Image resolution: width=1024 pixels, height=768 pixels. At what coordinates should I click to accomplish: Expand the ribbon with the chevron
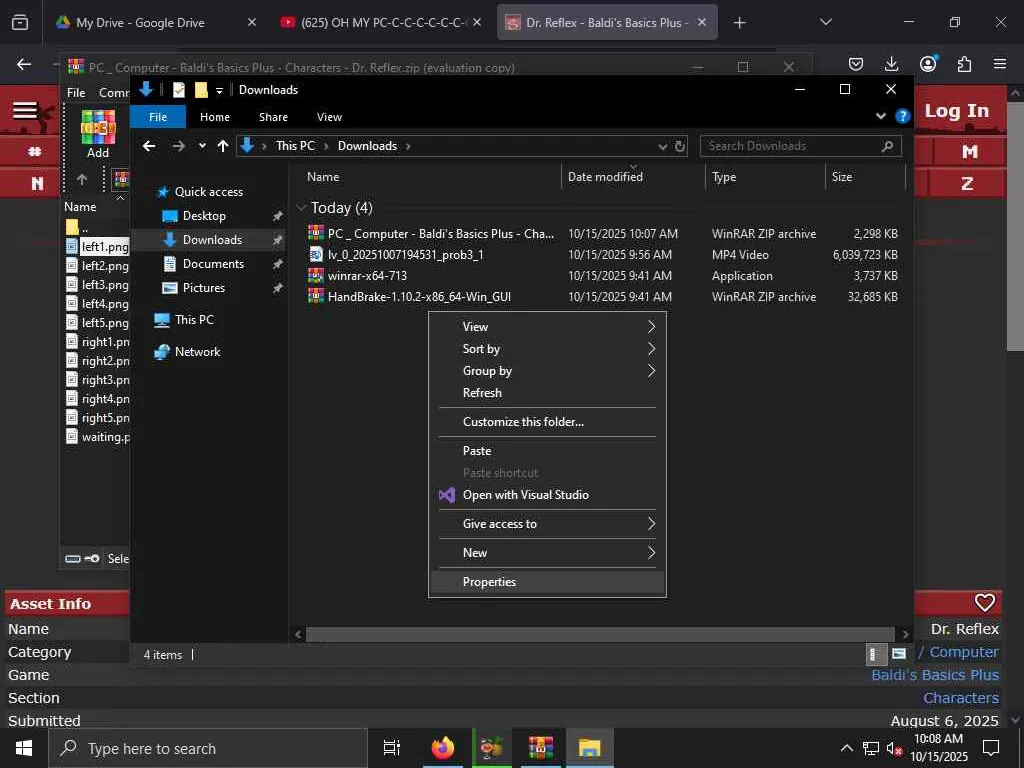point(880,116)
